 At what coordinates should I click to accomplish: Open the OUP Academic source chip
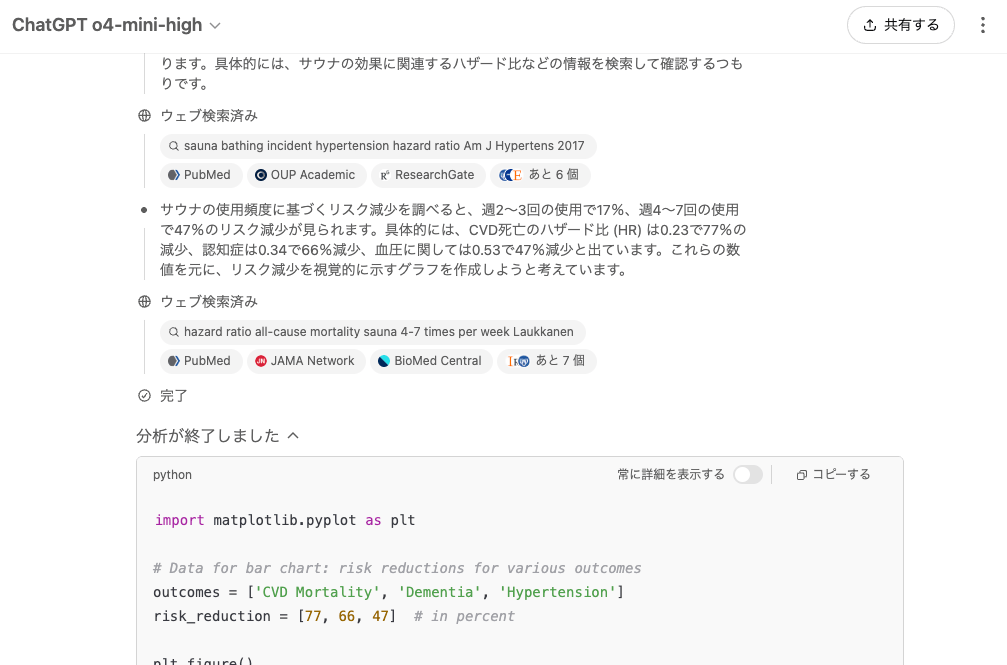pyautogui.click(x=305, y=175)
